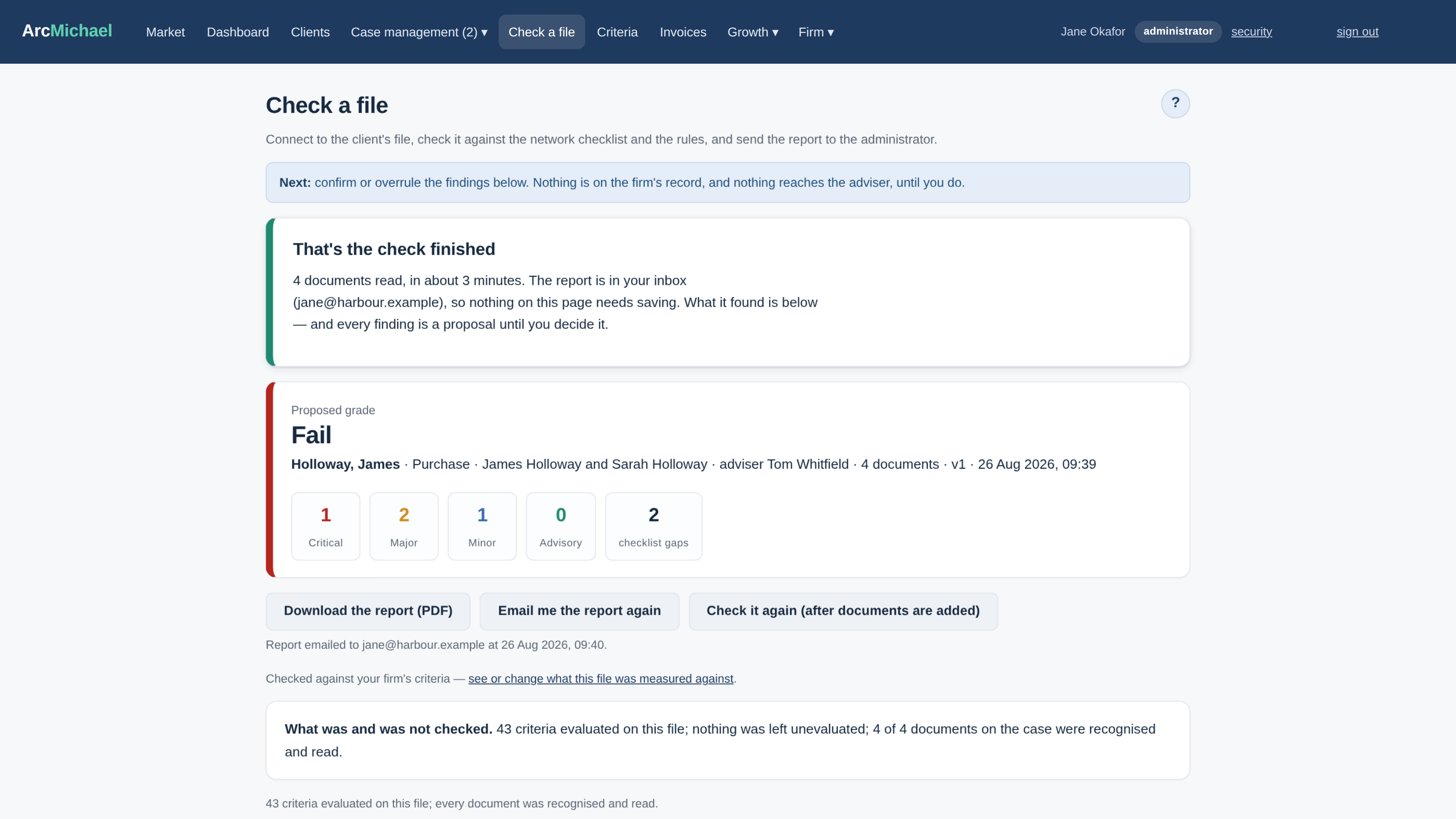Select the Minor count tile
This screenshot has height=819, width=1456.
pos(482,526)
